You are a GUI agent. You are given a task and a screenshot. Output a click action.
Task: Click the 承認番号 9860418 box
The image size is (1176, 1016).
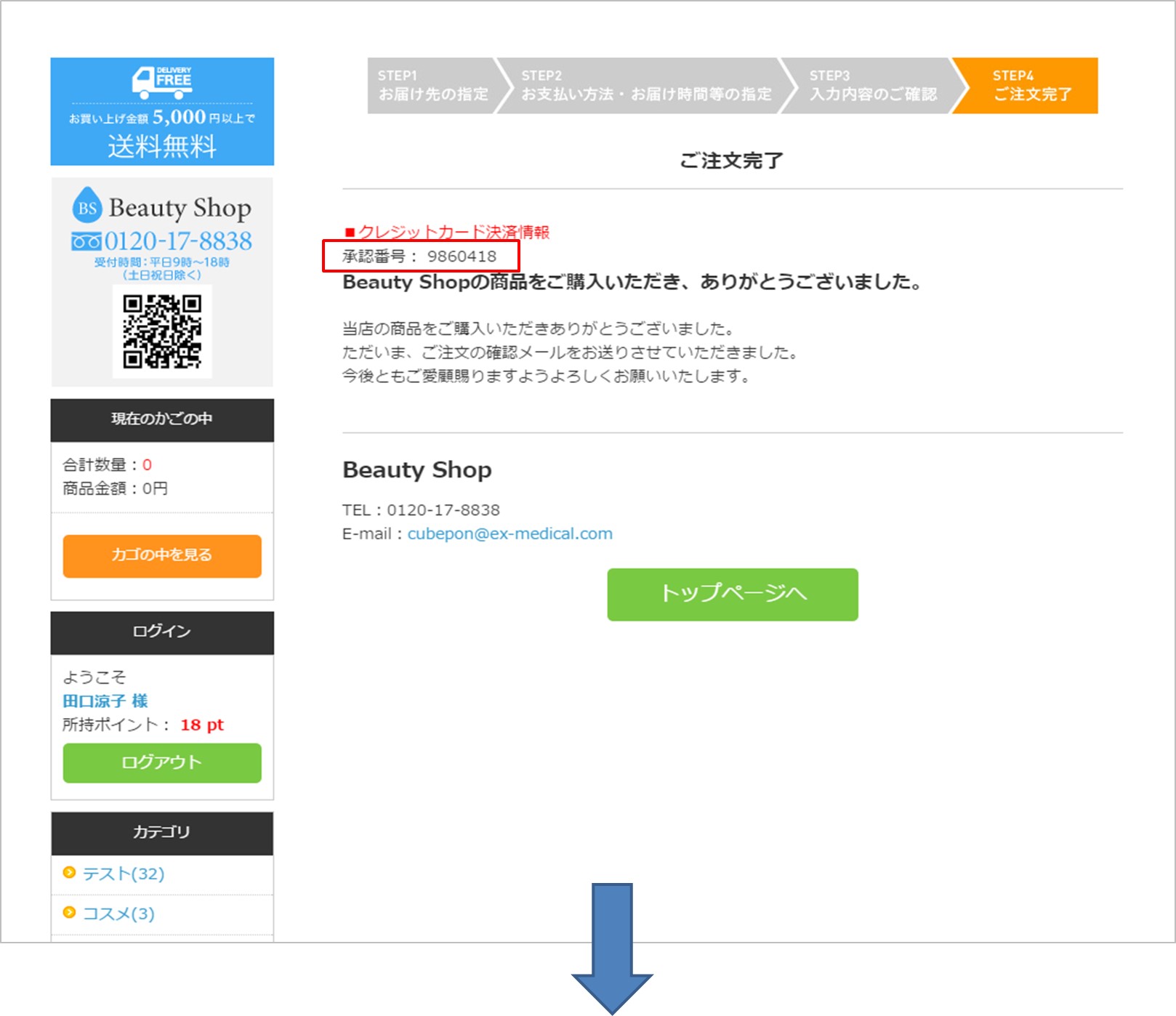(421, 257)
